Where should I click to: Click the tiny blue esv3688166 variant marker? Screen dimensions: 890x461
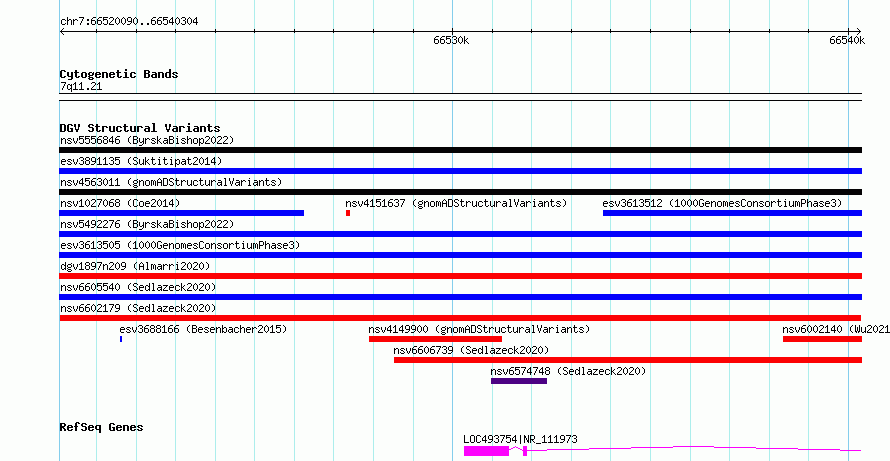tap(121, 339)
